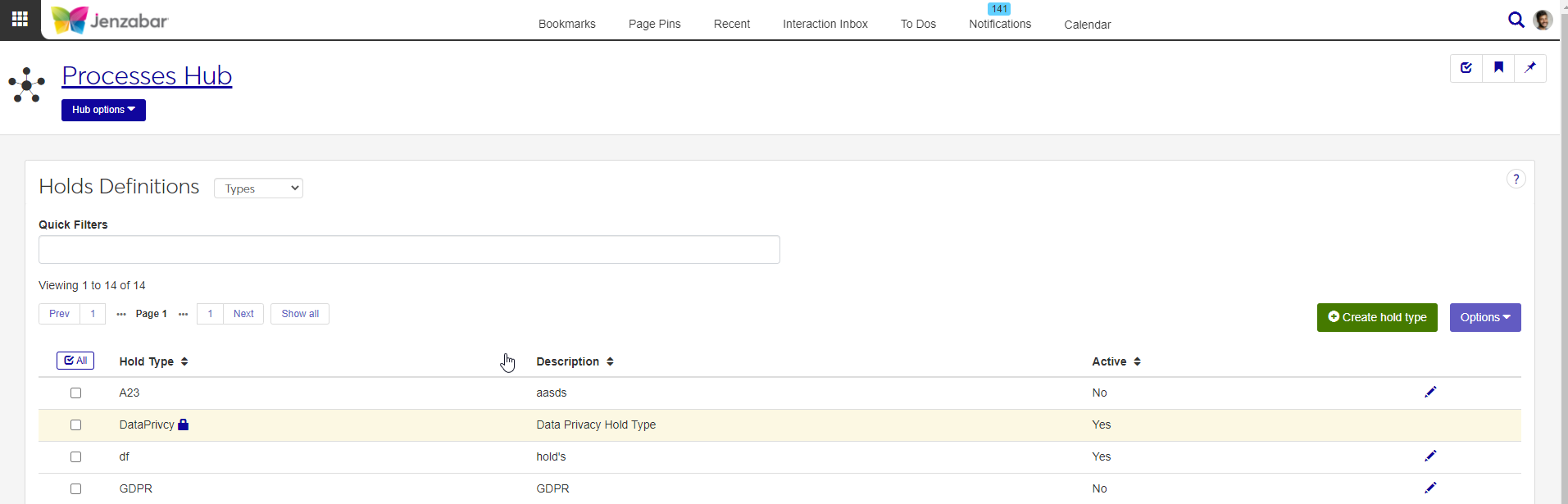Edit the A23 hold type row
Viewport: 1568px width, 504px height.
pos(1430,393)
